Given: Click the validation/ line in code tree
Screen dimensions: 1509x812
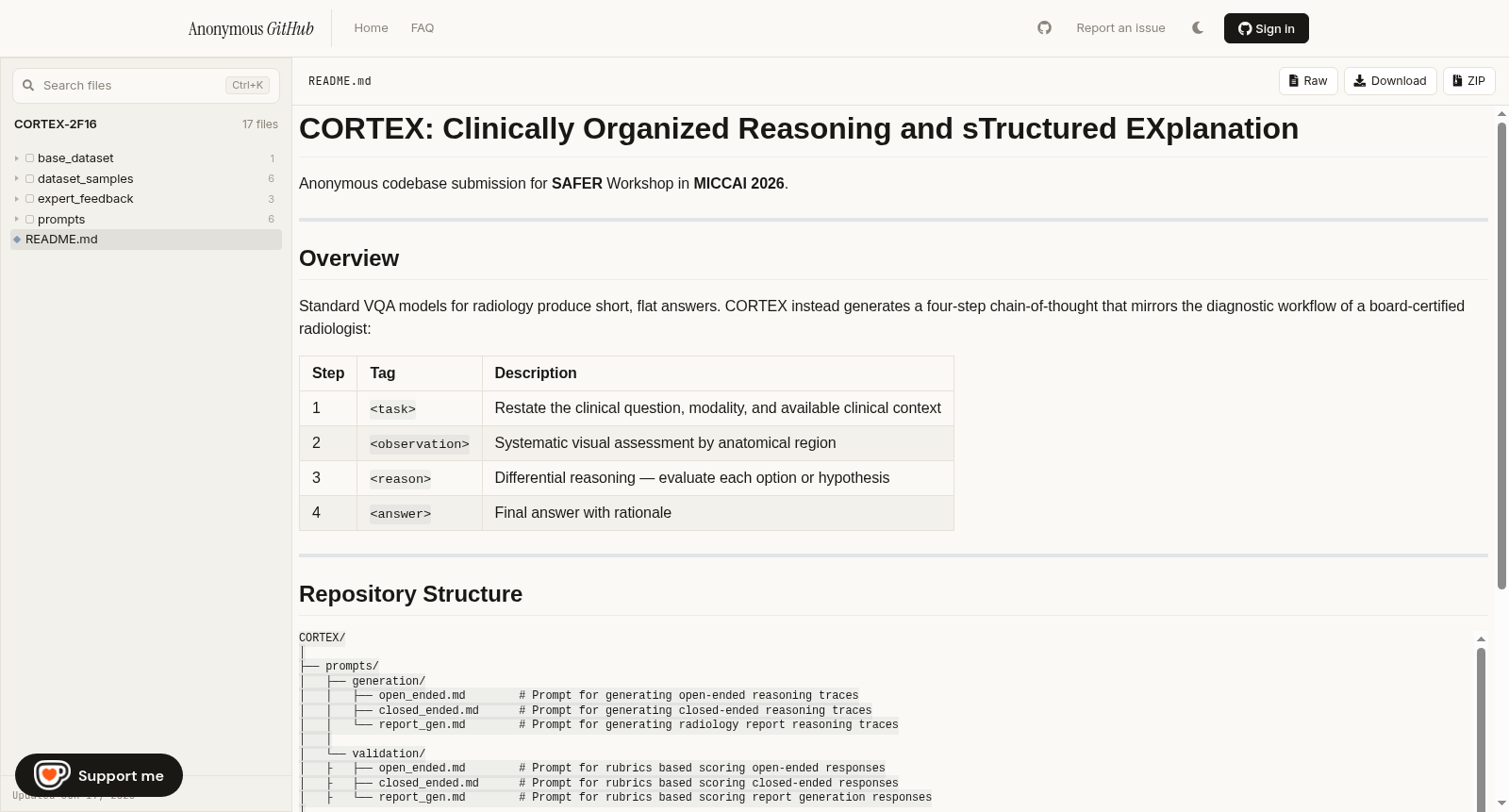Looking at the screenshot, I should coord(389,754).
